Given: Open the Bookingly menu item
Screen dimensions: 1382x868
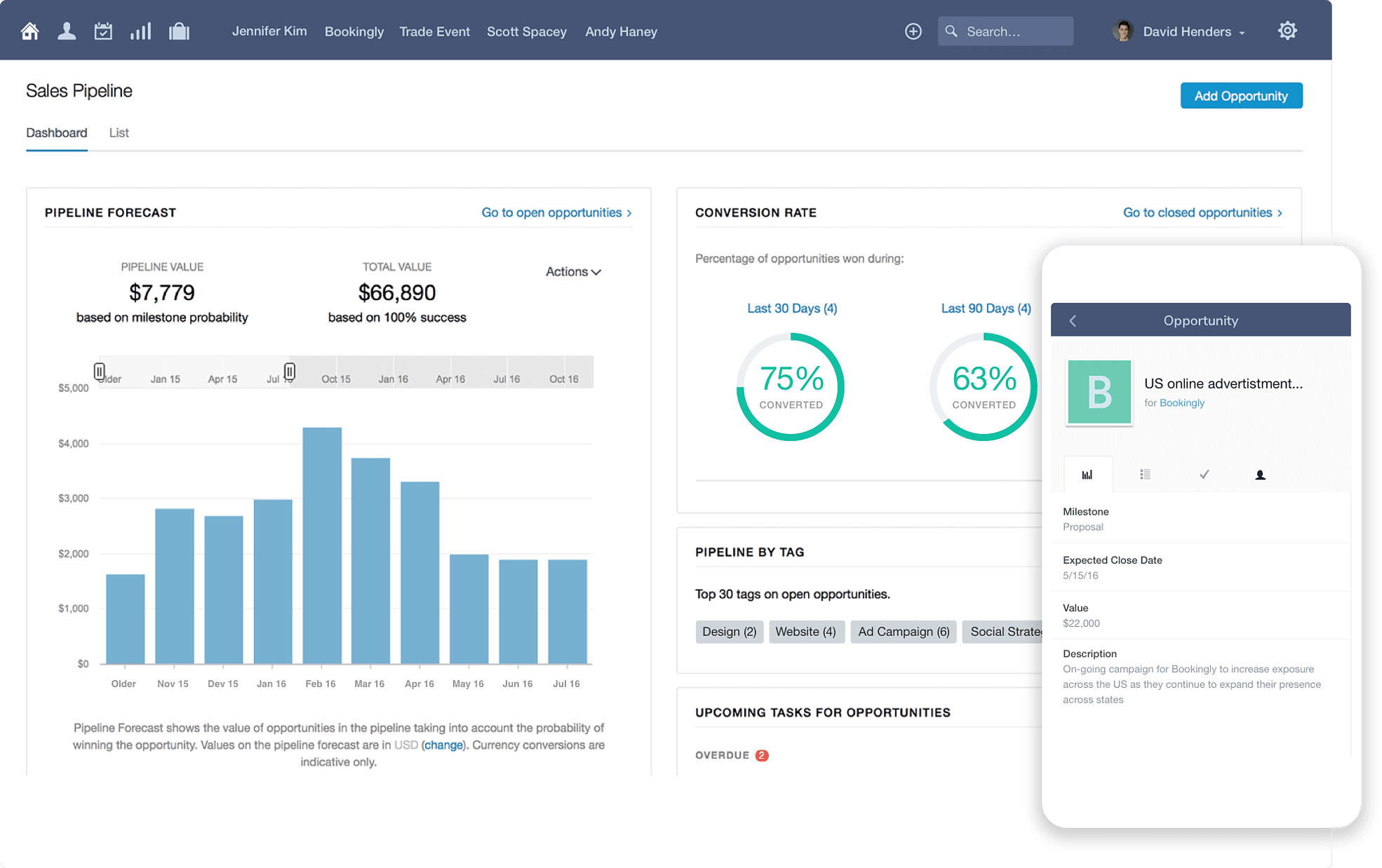Looking at the screenshot, I should click(x=354, y=31).
